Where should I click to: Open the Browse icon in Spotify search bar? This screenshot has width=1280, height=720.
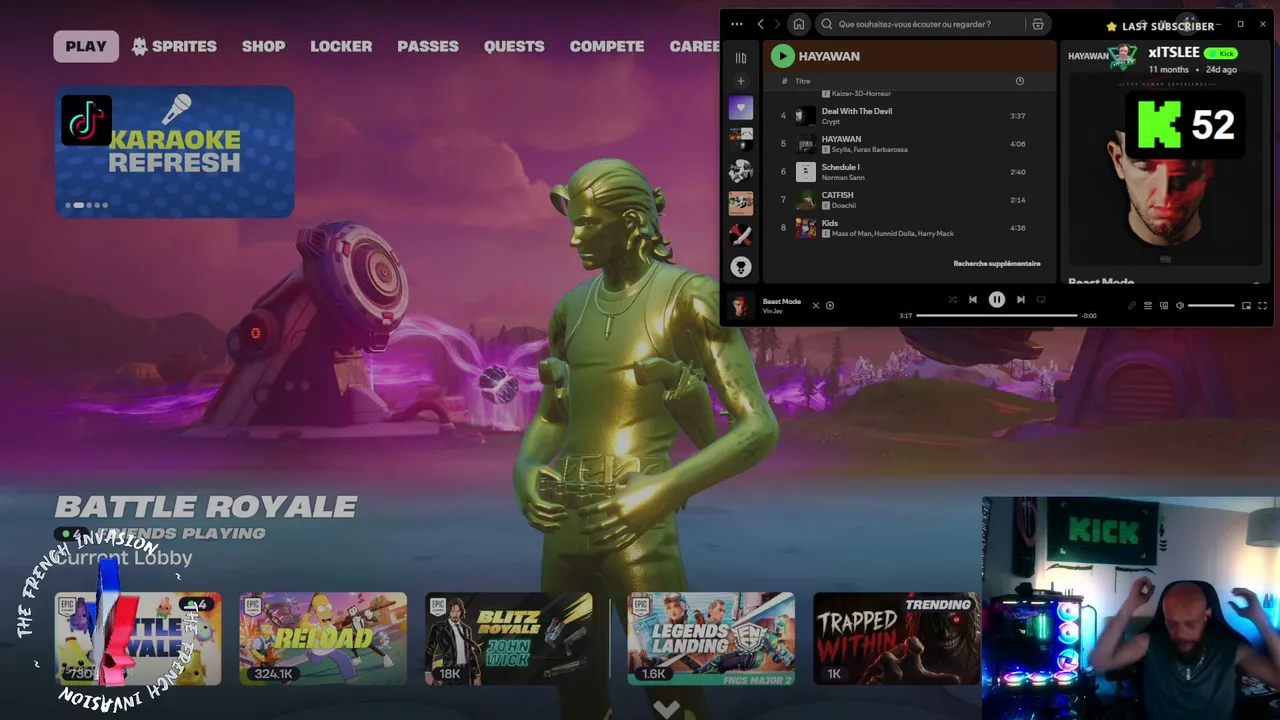(1038, 24)
